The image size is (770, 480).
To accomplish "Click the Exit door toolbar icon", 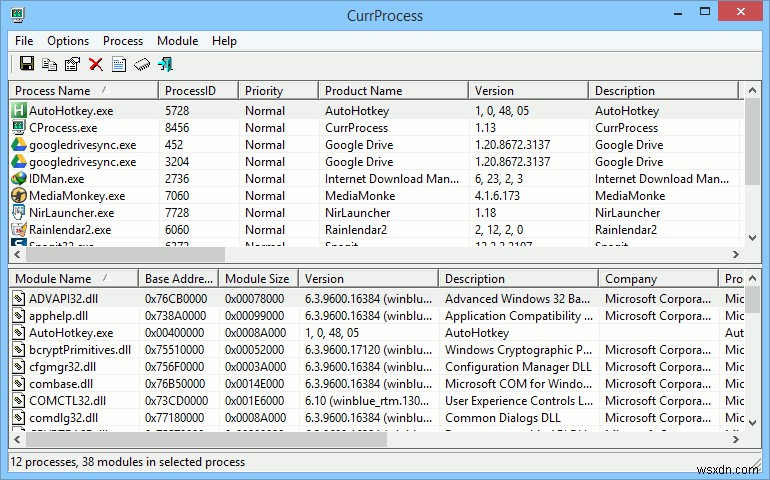I will pyautogui.click(x=165, y=64).
